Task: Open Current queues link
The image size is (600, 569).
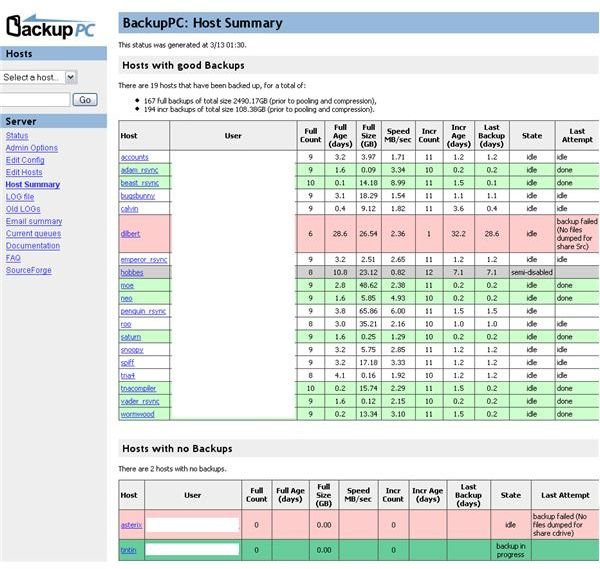Action: [x=33, y=233]
